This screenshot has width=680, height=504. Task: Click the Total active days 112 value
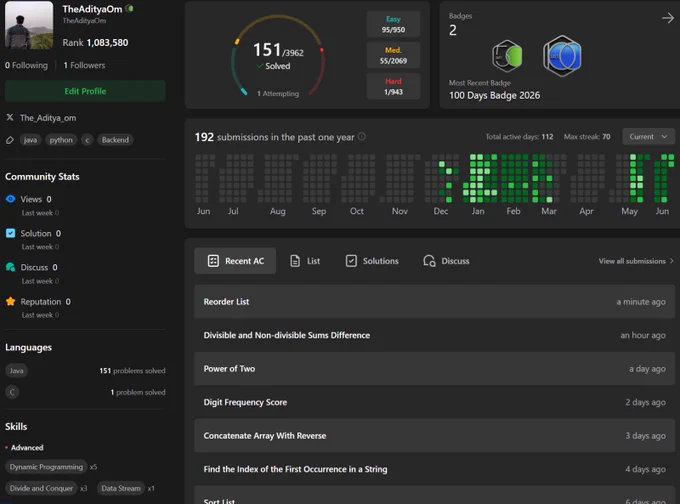(547, 137)
